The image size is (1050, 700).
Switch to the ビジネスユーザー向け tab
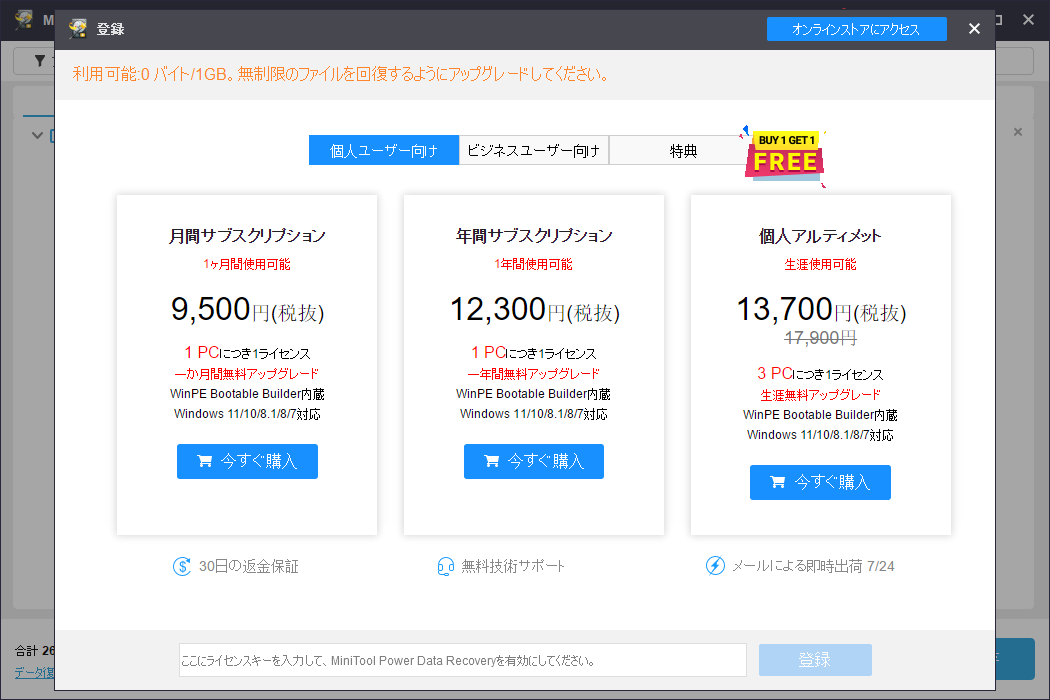coord(534,151)
